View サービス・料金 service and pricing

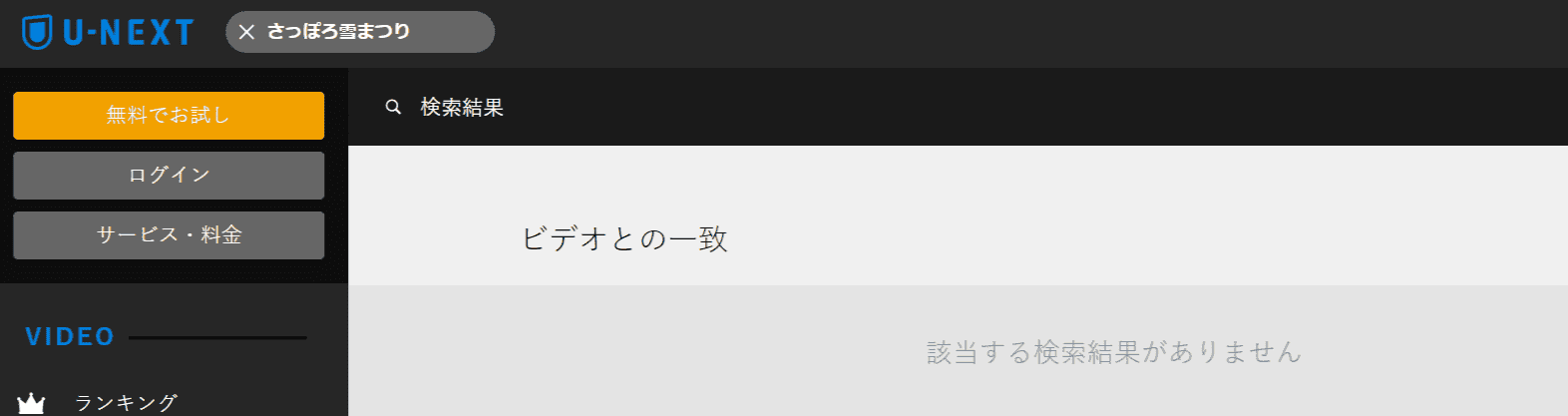tap(169, 234)
